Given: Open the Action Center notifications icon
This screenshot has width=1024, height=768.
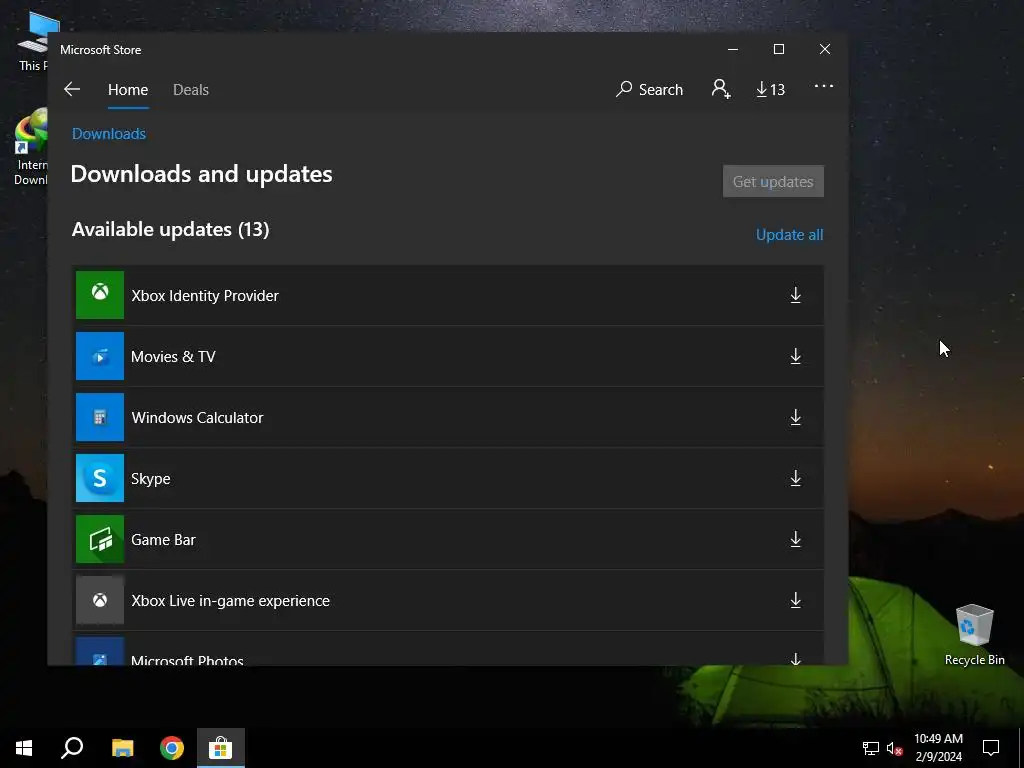Looking at the screenshot, I should [x=991, y=748].
